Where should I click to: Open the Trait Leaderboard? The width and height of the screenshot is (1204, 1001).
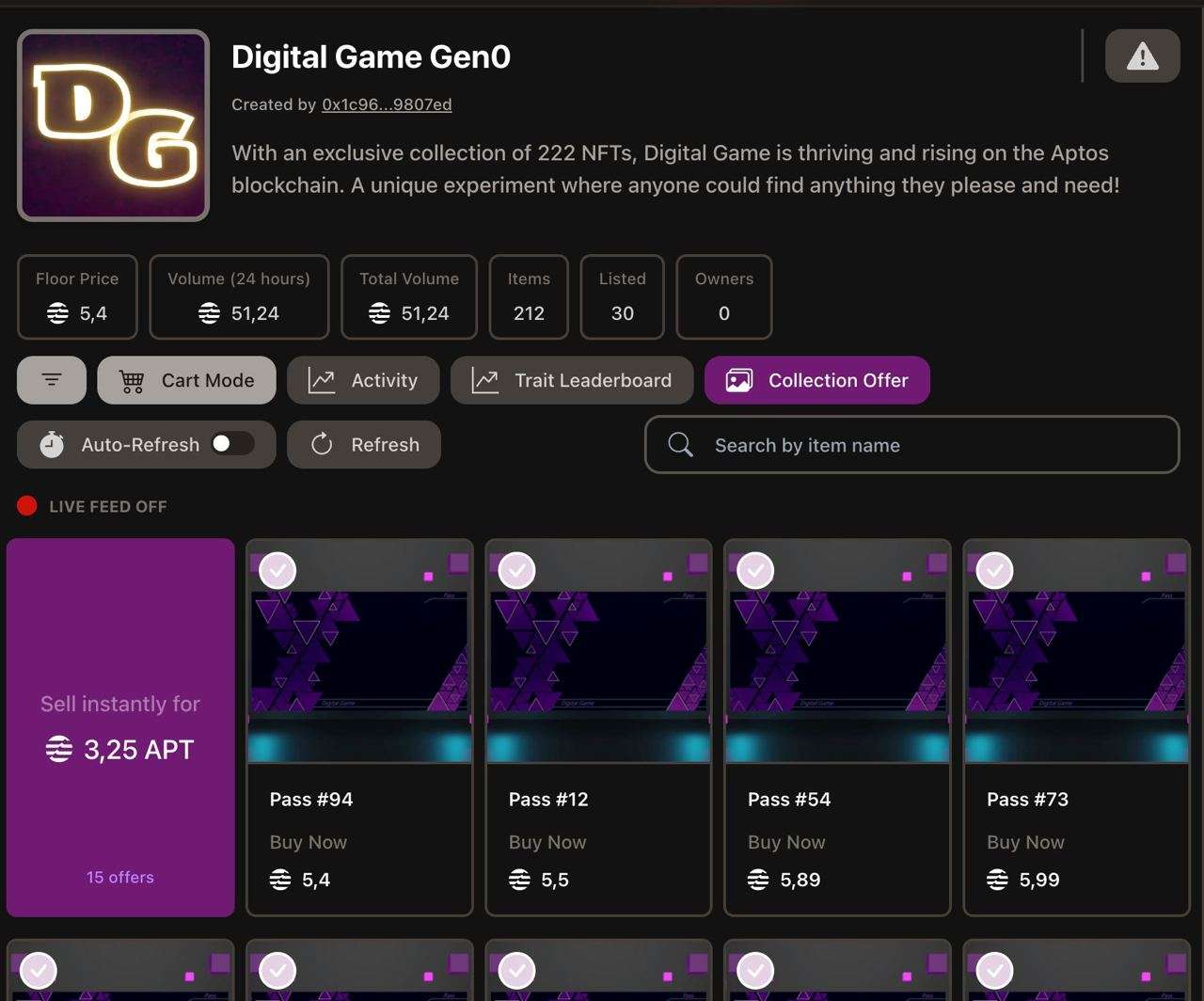[x=572, y=380]
